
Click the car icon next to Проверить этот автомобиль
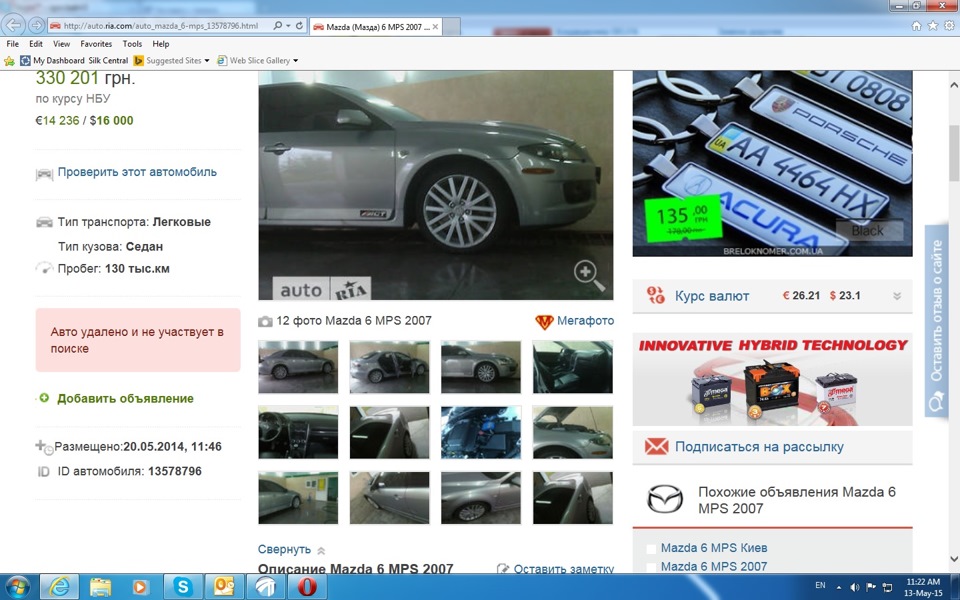click(44, 174)
